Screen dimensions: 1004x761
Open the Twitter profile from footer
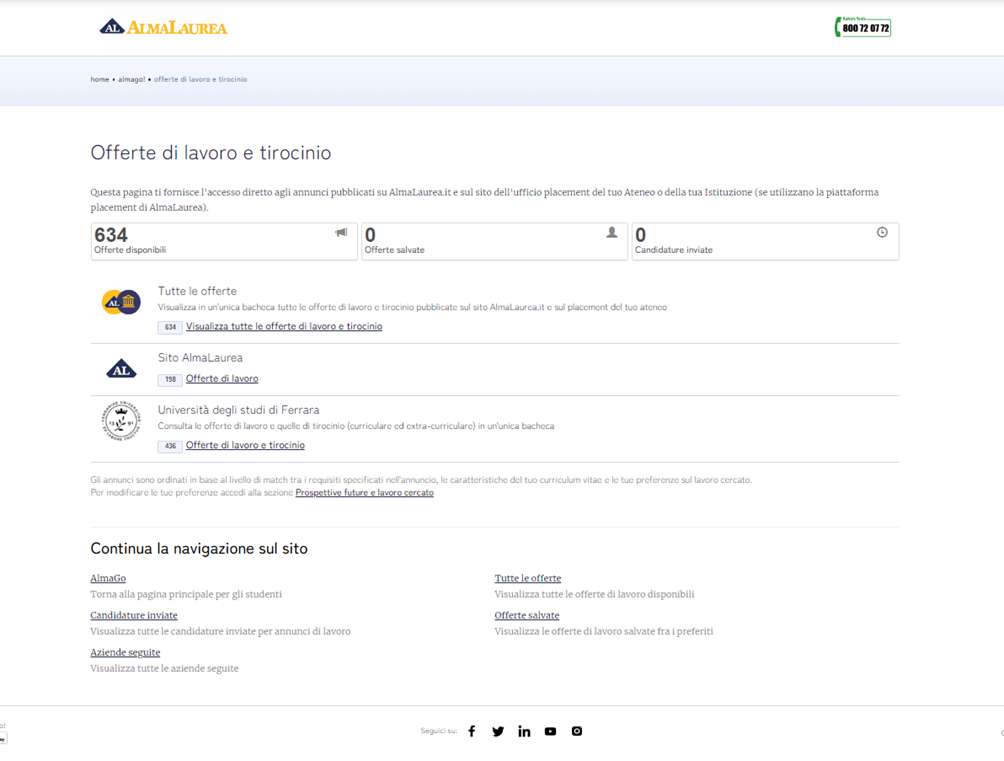point(498,731)
